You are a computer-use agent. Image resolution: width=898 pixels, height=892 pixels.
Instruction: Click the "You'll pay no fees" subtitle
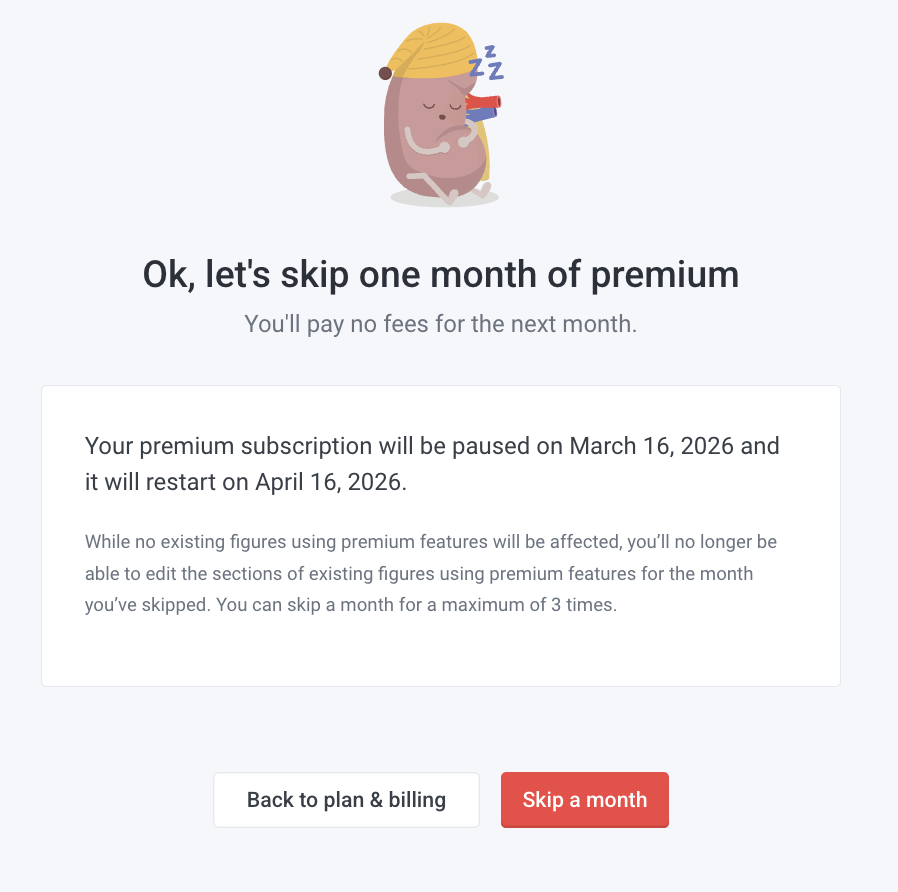tap(440, 324)
